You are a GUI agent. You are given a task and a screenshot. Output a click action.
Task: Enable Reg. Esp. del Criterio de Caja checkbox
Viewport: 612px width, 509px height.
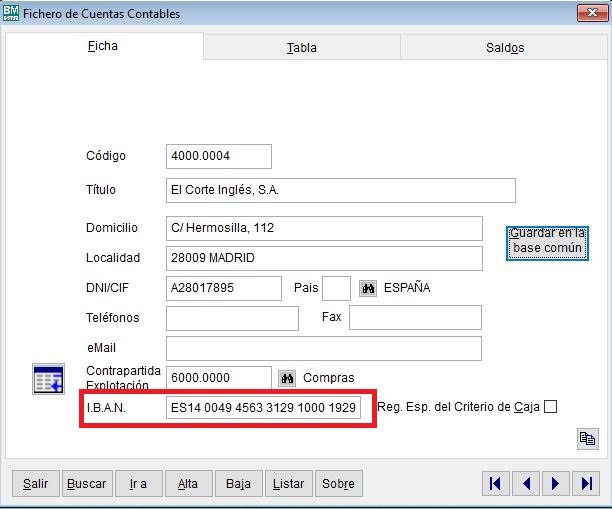549,406
